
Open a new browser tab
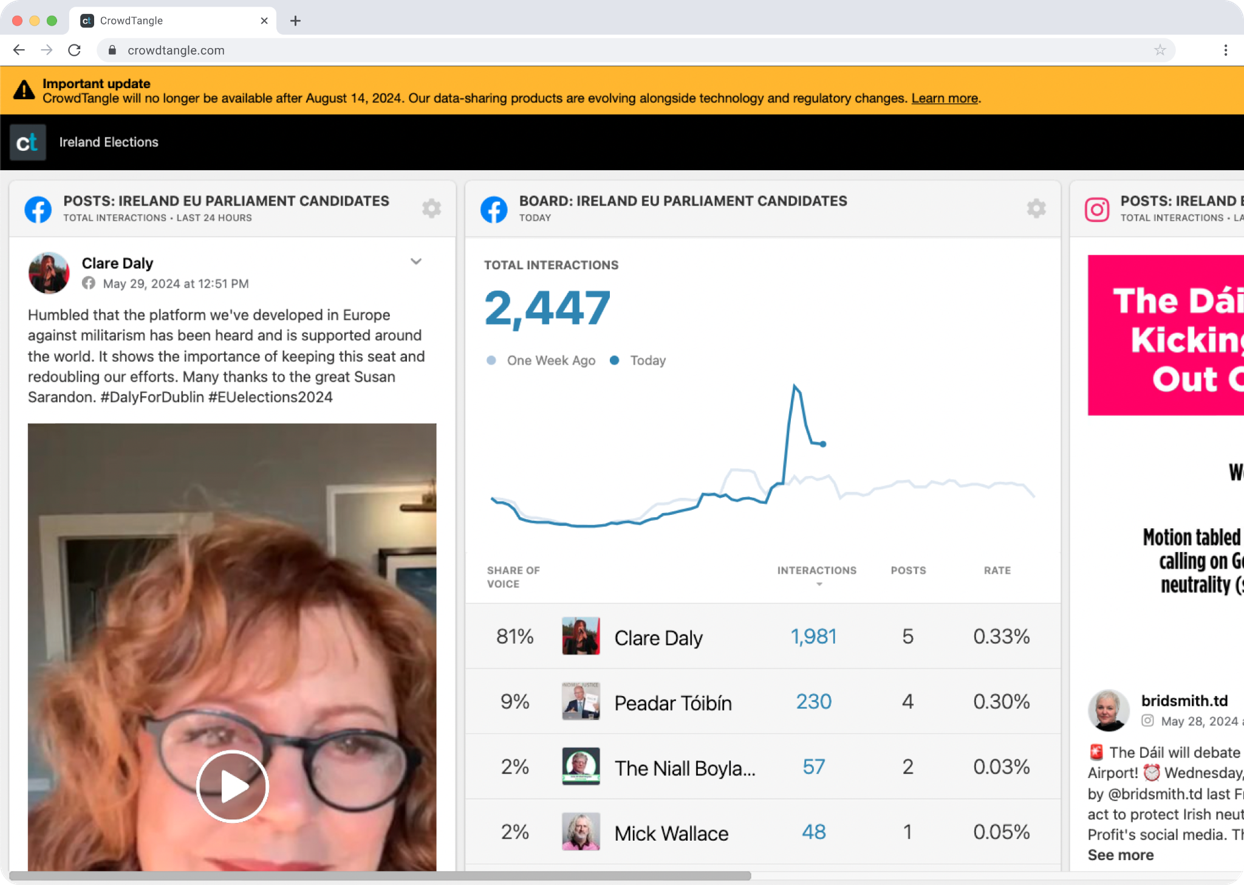[x=295, y=20]
